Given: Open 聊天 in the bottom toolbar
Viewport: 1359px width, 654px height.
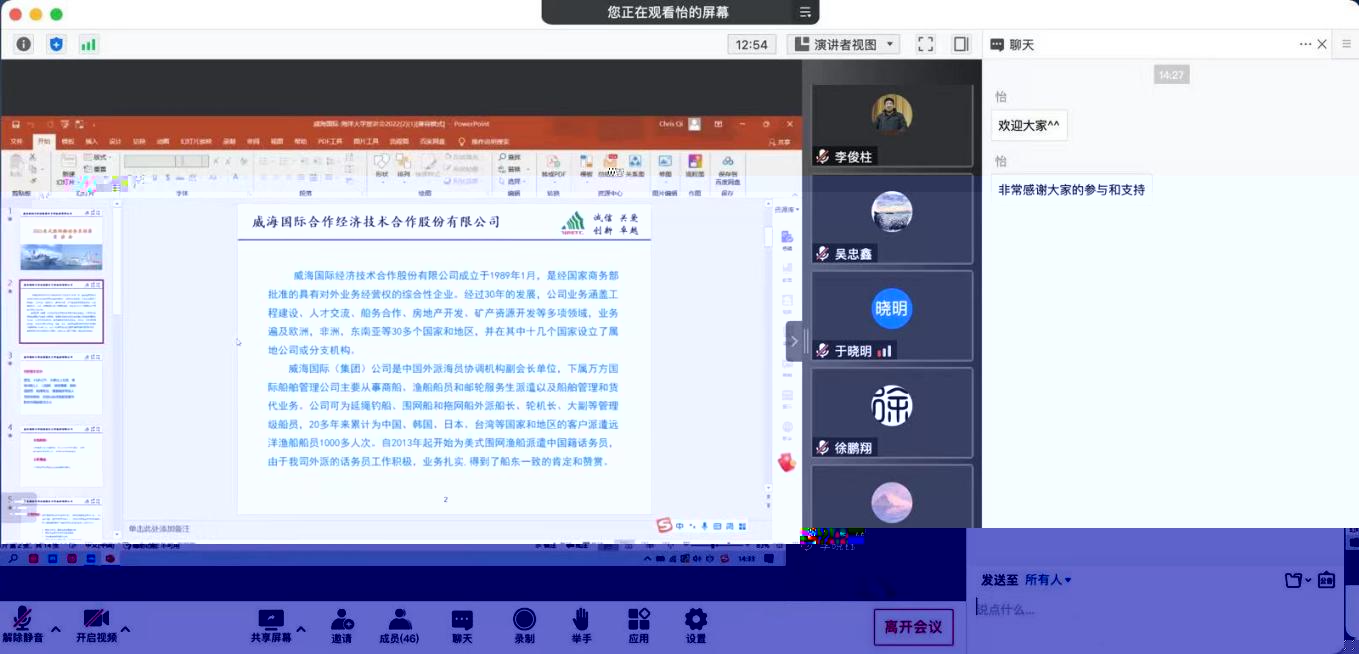Looking at the screenshot, I should pyautogui.click(x=462, y=626).
